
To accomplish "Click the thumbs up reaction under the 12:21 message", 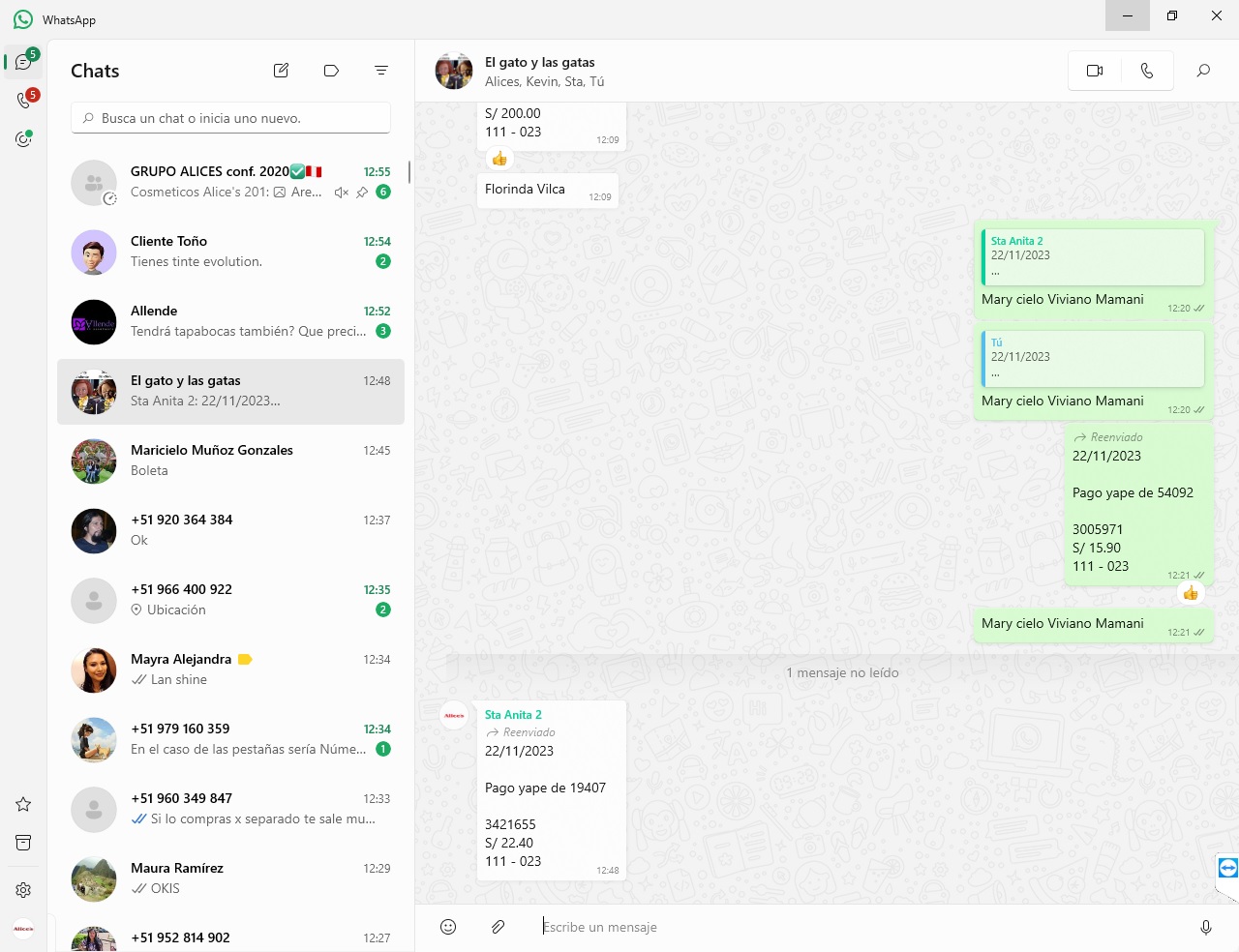I will 1191,593.
